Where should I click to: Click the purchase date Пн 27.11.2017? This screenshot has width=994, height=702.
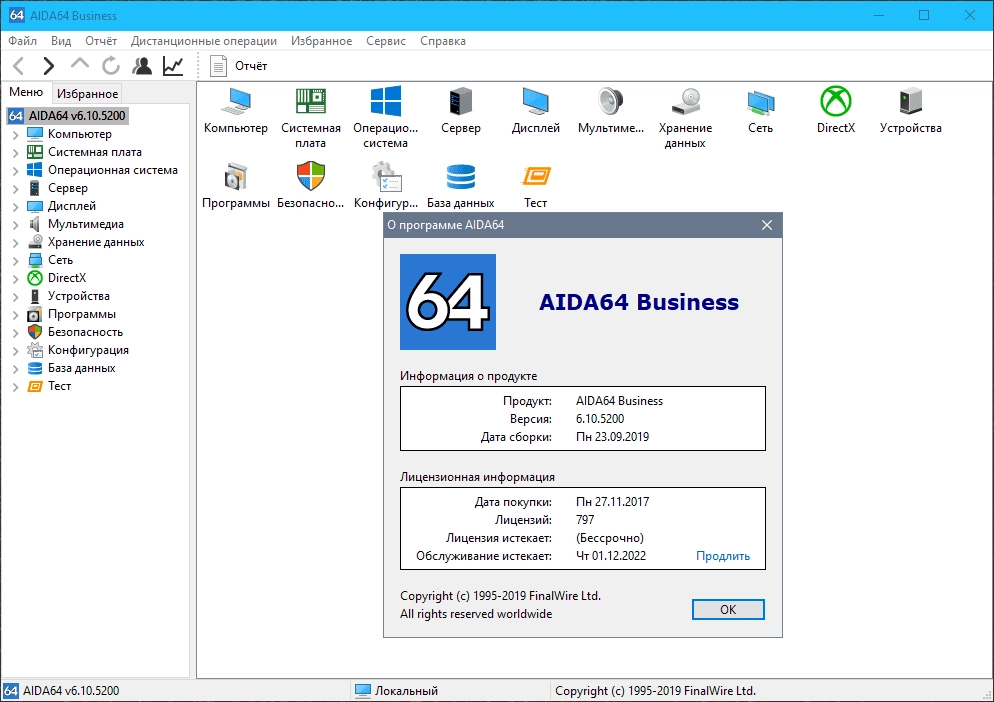612,502
